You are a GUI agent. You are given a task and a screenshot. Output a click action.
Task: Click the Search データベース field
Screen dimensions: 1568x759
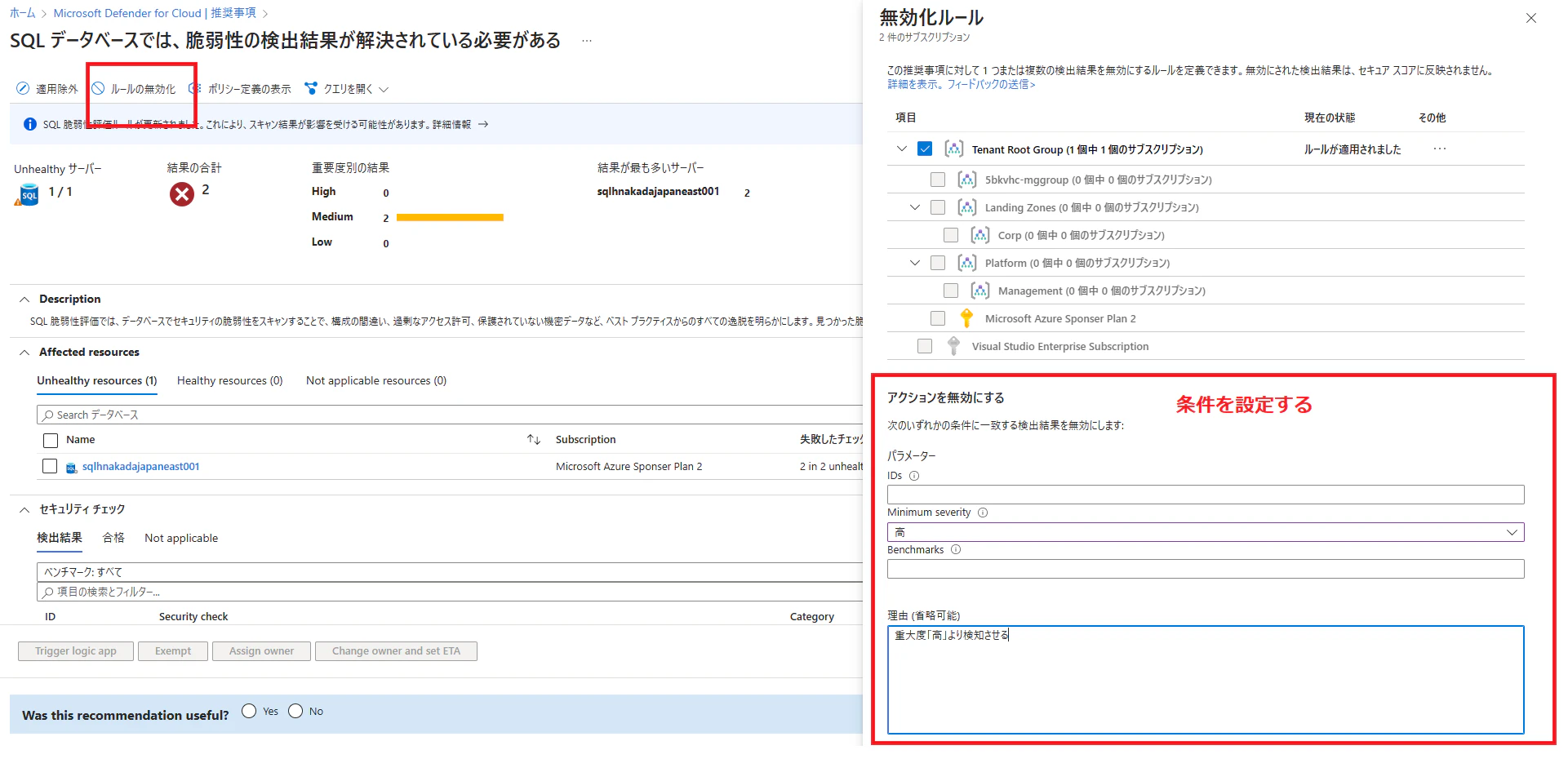[450, 415]
